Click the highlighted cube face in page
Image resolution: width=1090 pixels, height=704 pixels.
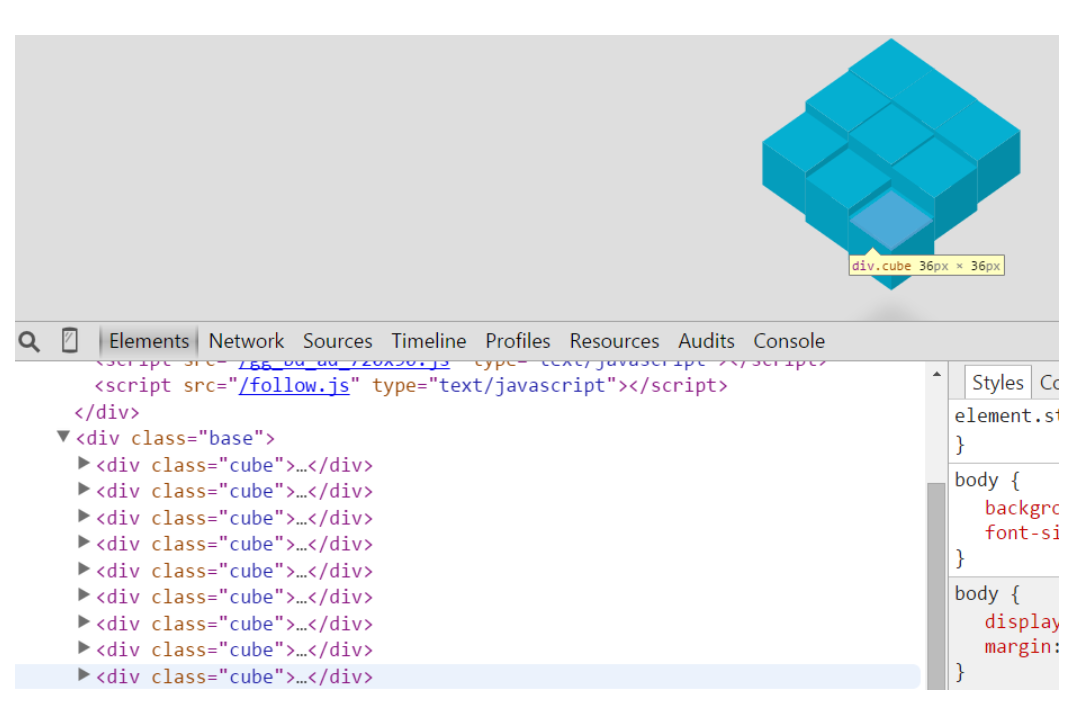pos(891,220)
